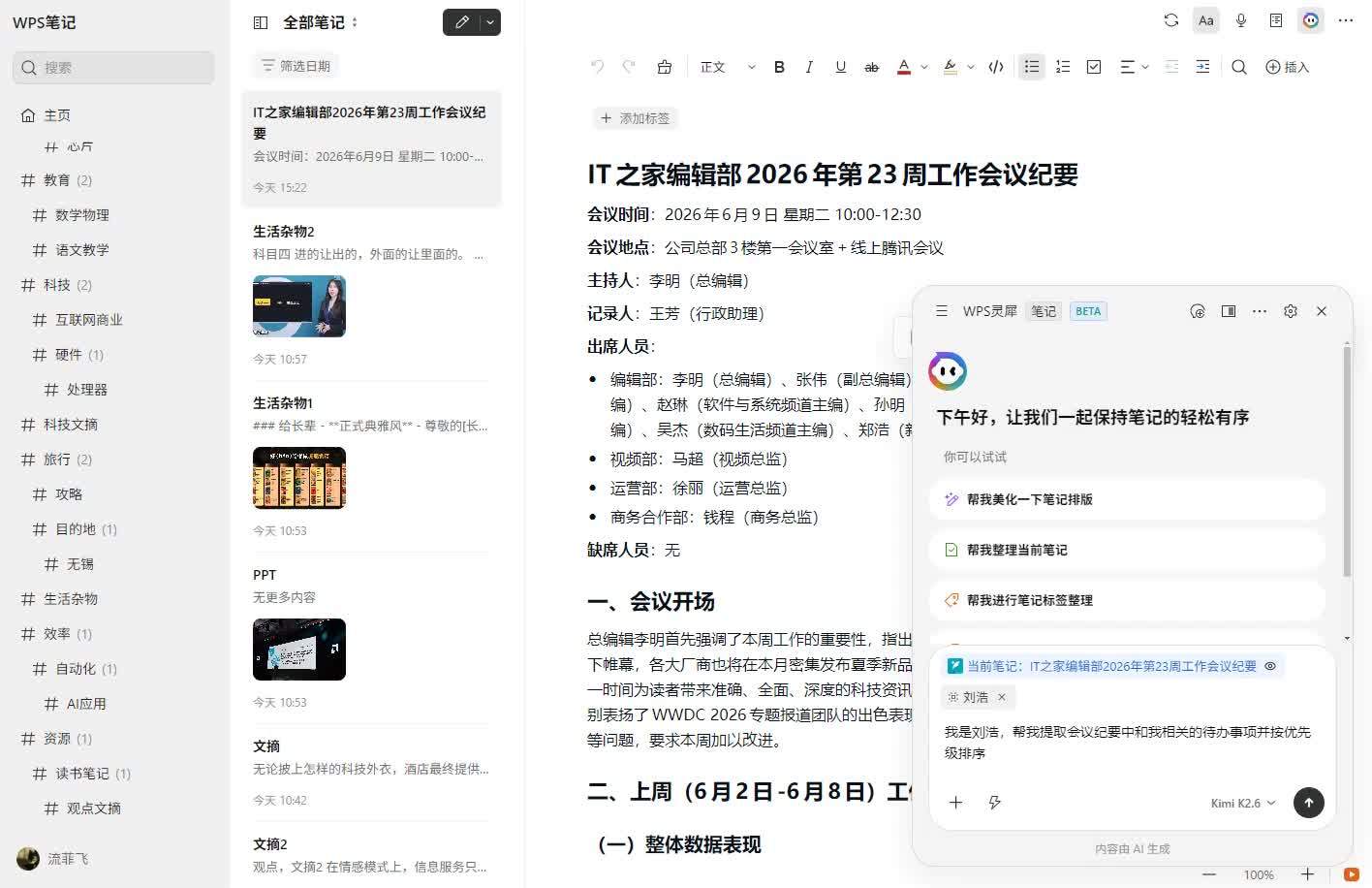The image size is (1372, 888).
Task: Open the 生活杂物2 note thumbnail
Action: pyautogui.click(x=299, y=306)
